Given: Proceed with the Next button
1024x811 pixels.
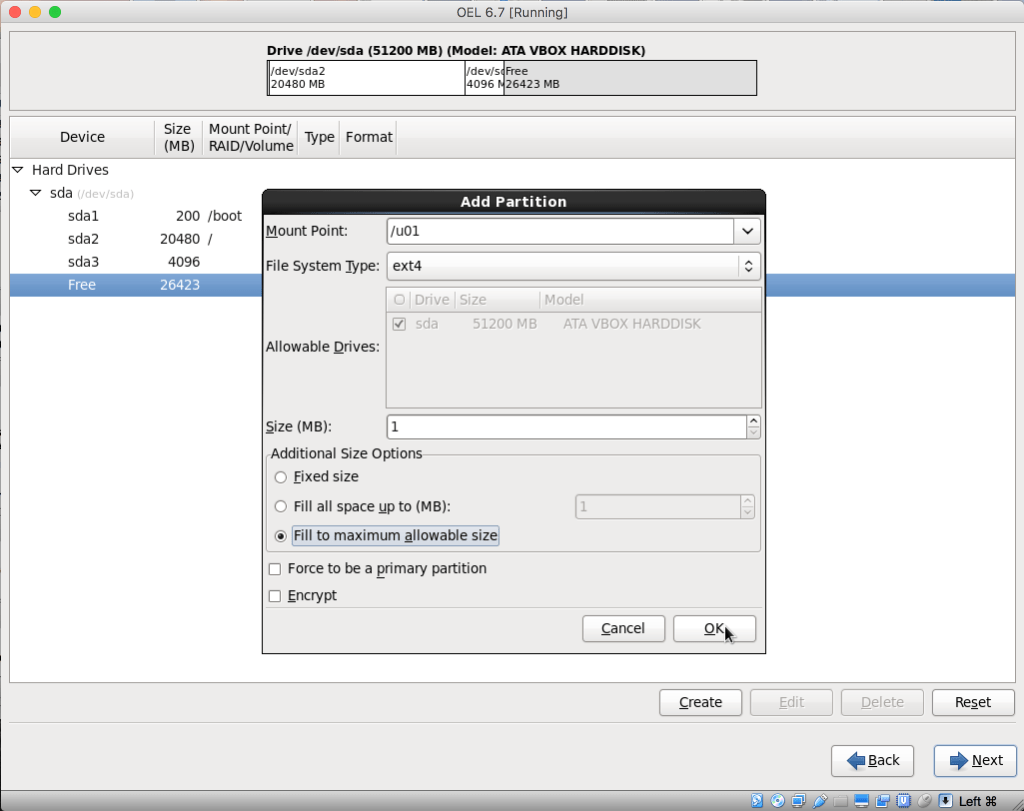Looking at the screenshot, I should coord(975,761).
